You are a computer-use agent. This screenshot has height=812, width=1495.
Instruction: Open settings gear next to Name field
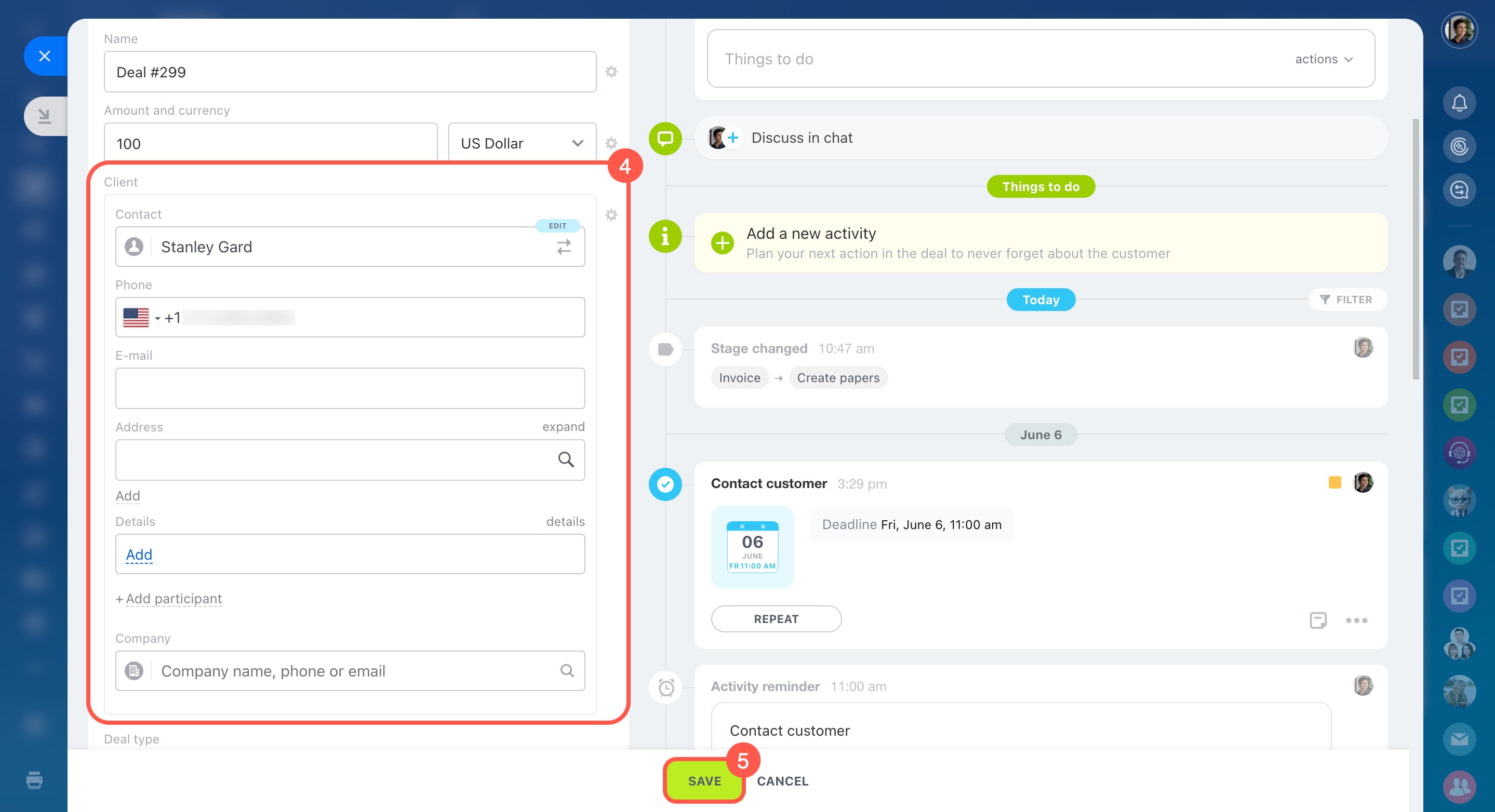611,72
